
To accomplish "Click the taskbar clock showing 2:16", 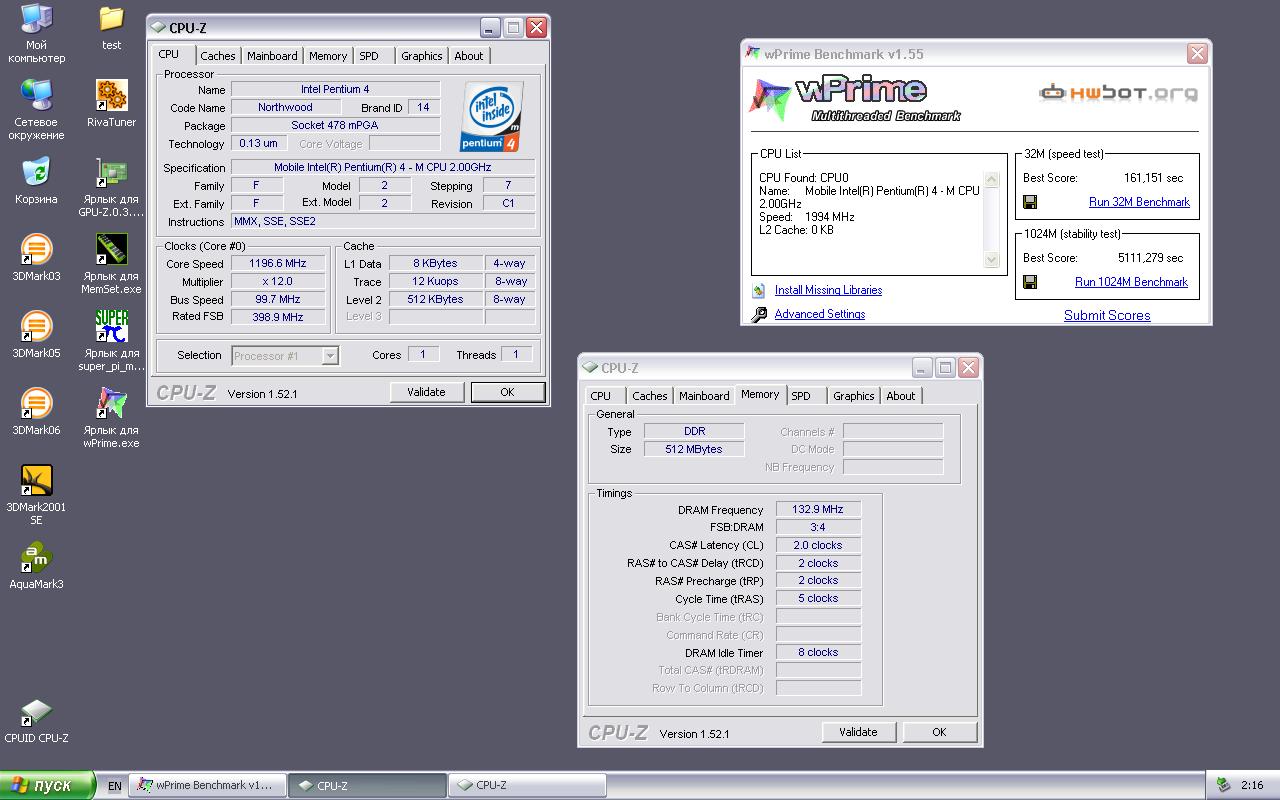I will [1252, 785].
